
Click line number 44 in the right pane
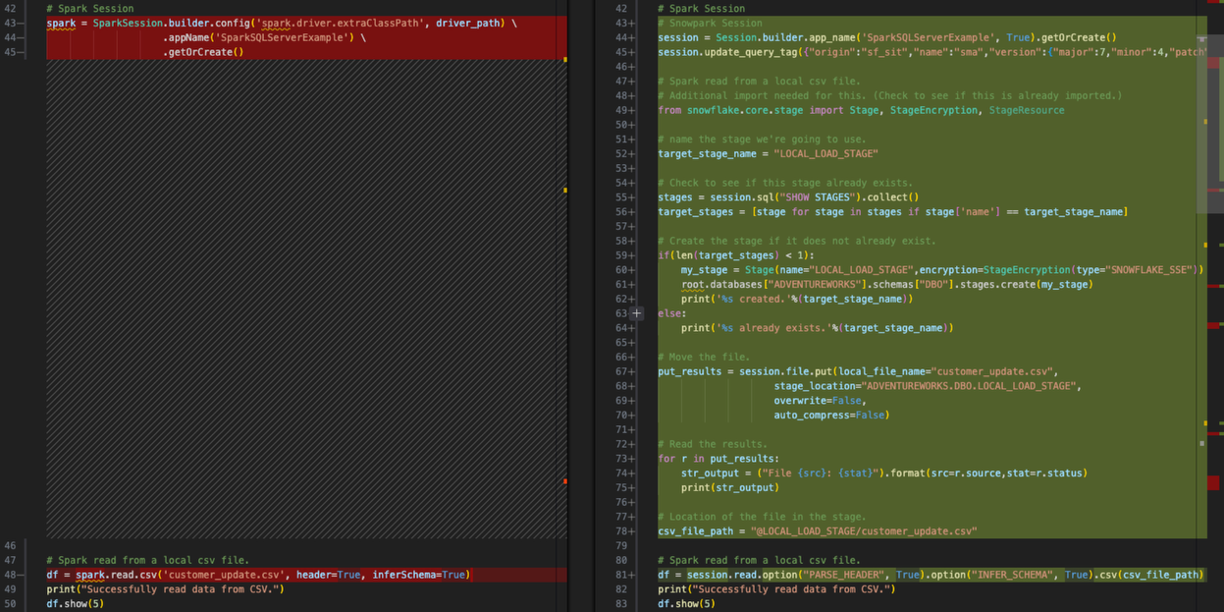coord(622,38)
